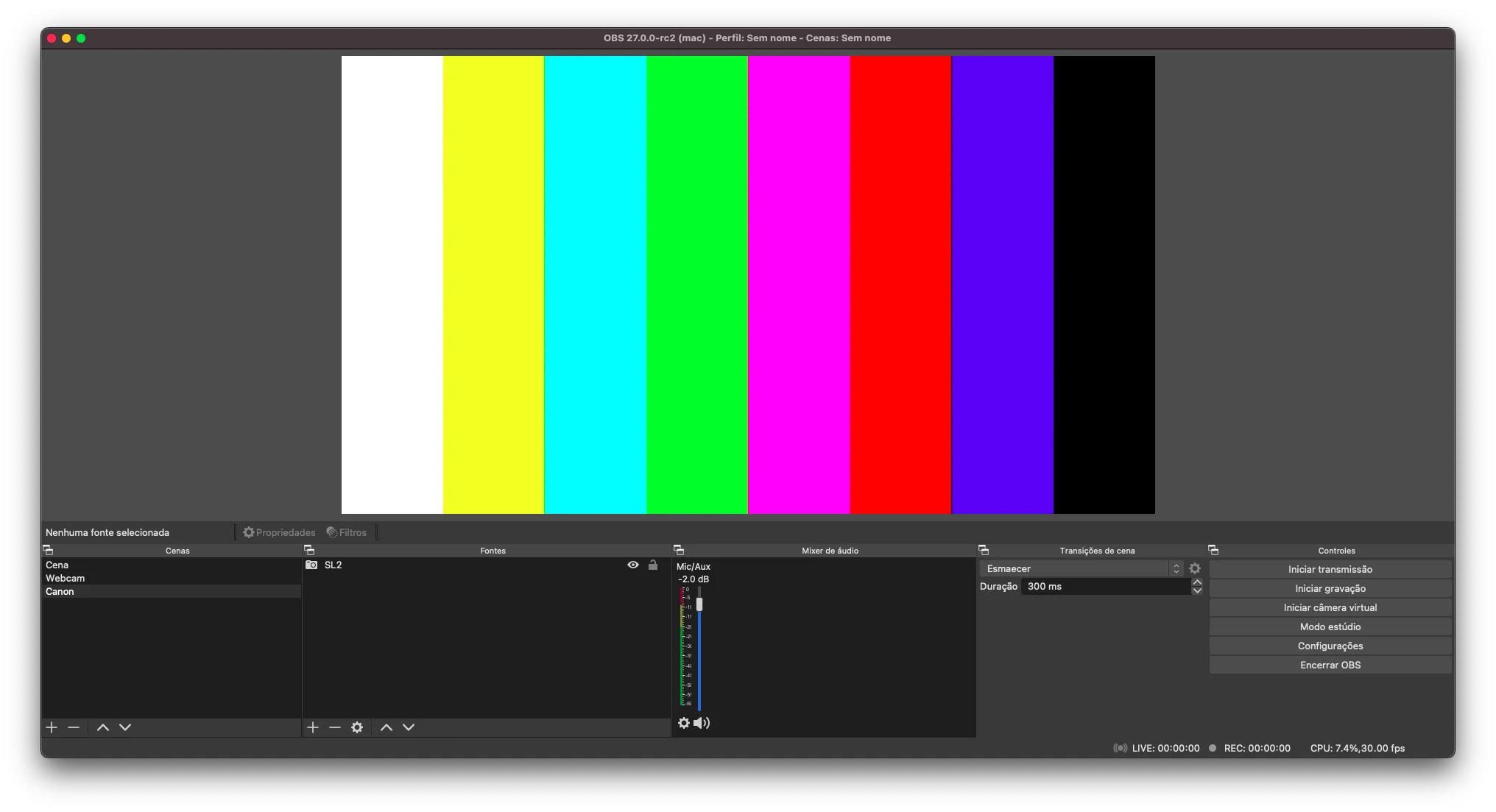Screen dimensions: 1496x812
Task: Hide the SL2 source with eye icon
Action: coord(633,565)
